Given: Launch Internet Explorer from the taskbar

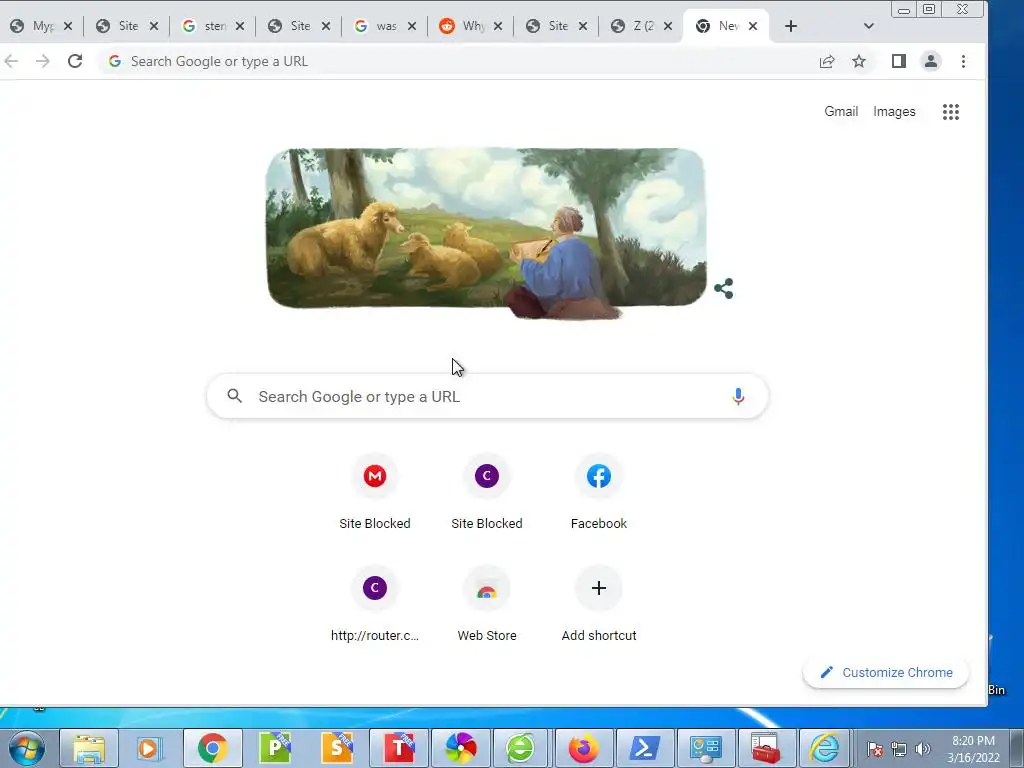Looking at the screenshot, I should coord(824,748).
